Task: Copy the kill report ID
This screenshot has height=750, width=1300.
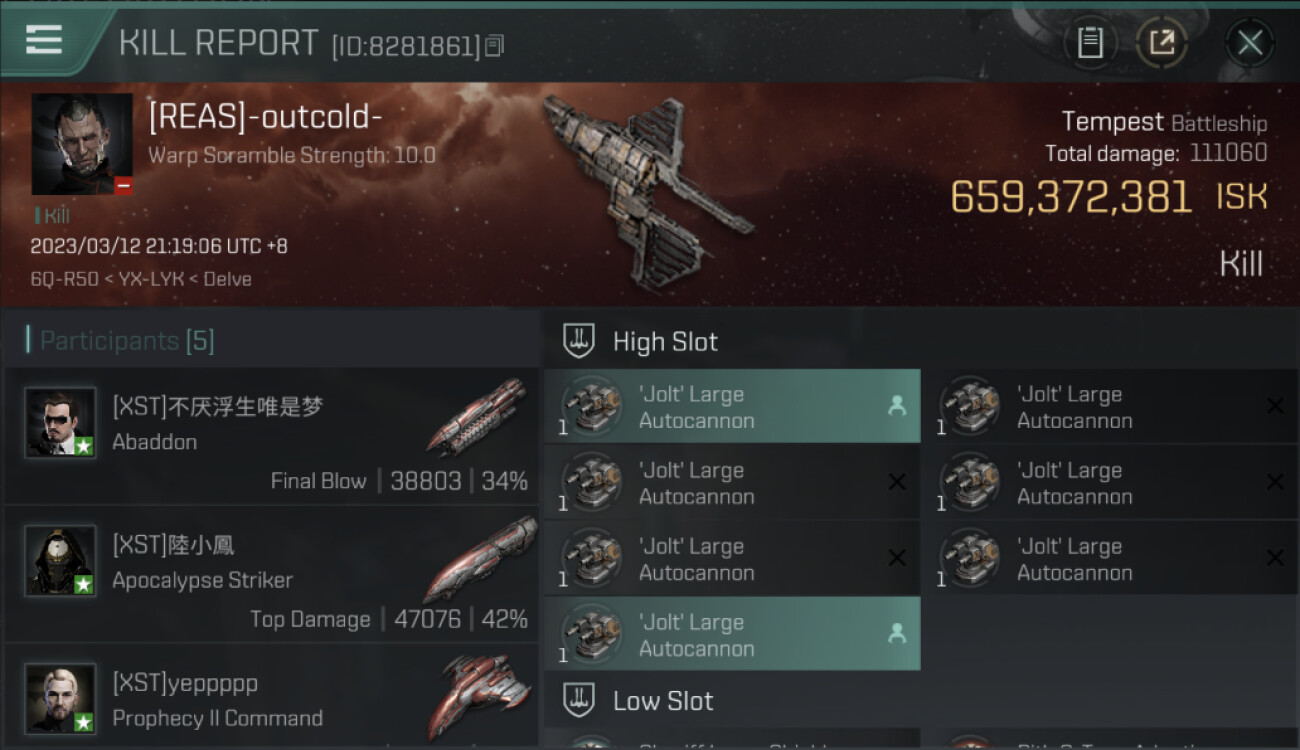Action: [495, 45]
